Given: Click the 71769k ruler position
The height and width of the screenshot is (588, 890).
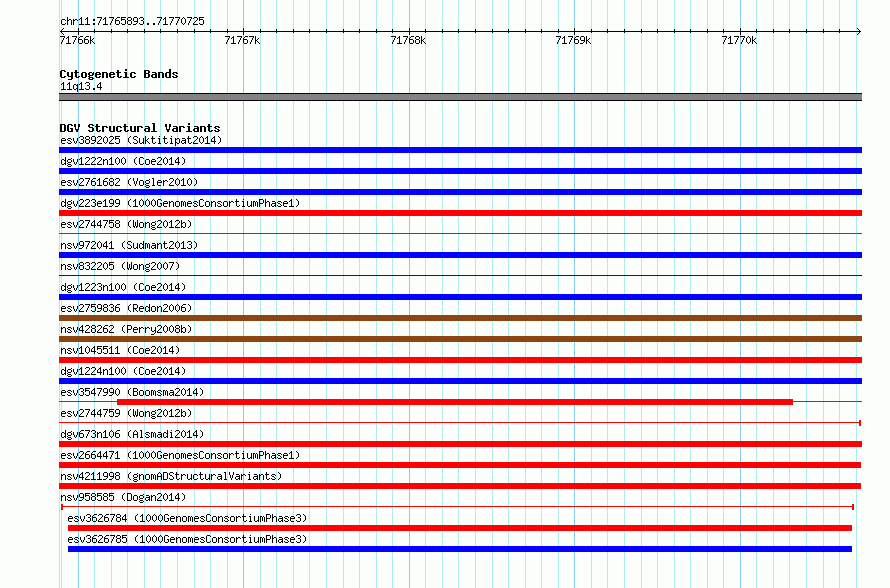Looking at the screenshot, I should pos(573,40).
